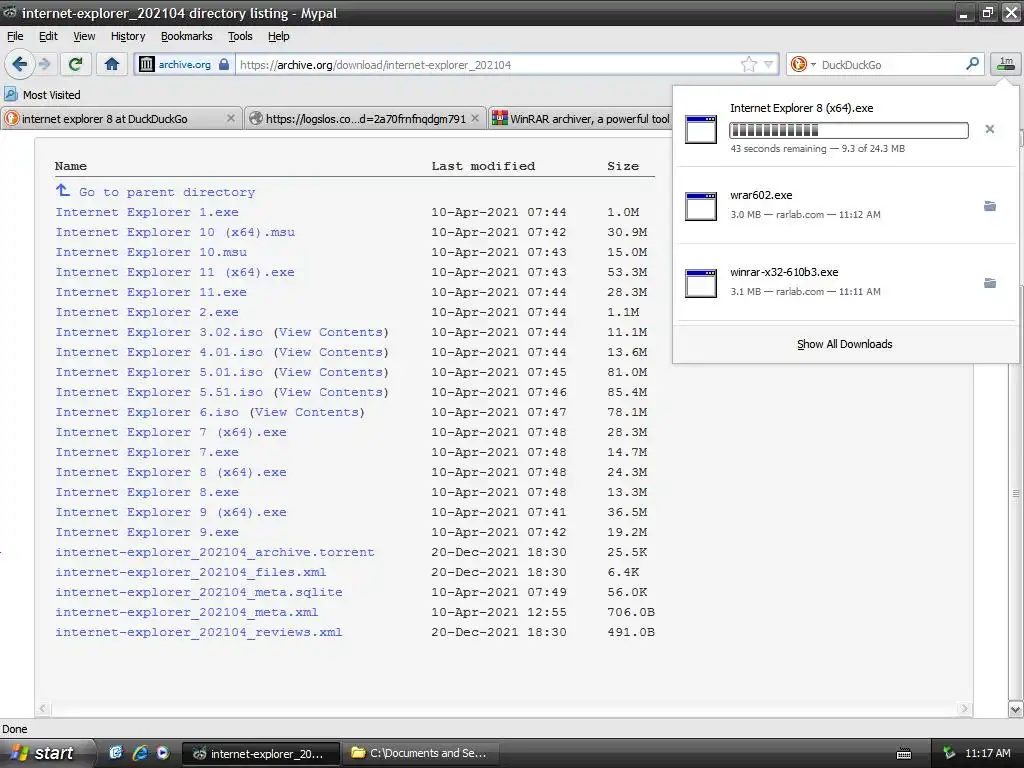Viewport: 1024px width, 768px height.
Task: Open the History menu
Action: [127, 36]
